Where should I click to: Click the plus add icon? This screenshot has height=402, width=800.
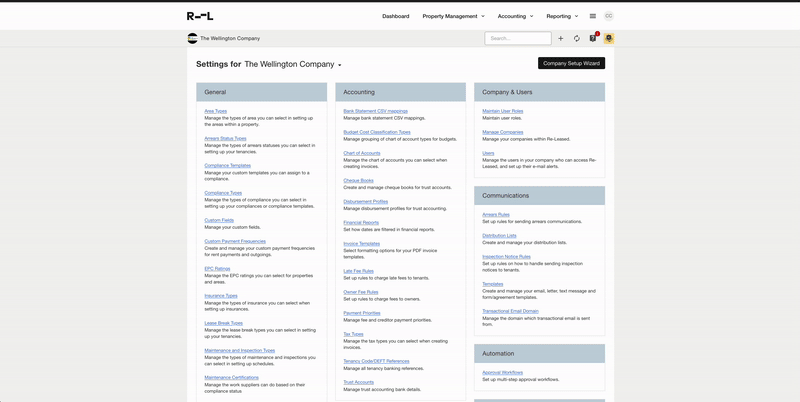point(561,38)
